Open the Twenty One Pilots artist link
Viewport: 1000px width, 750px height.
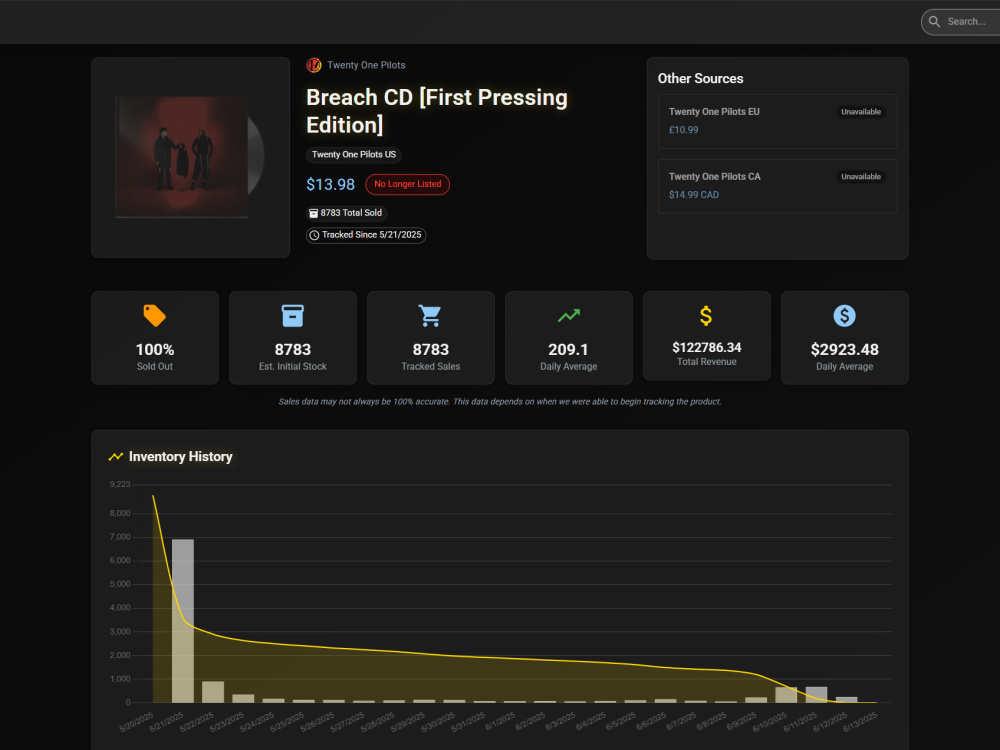(366, 65)
